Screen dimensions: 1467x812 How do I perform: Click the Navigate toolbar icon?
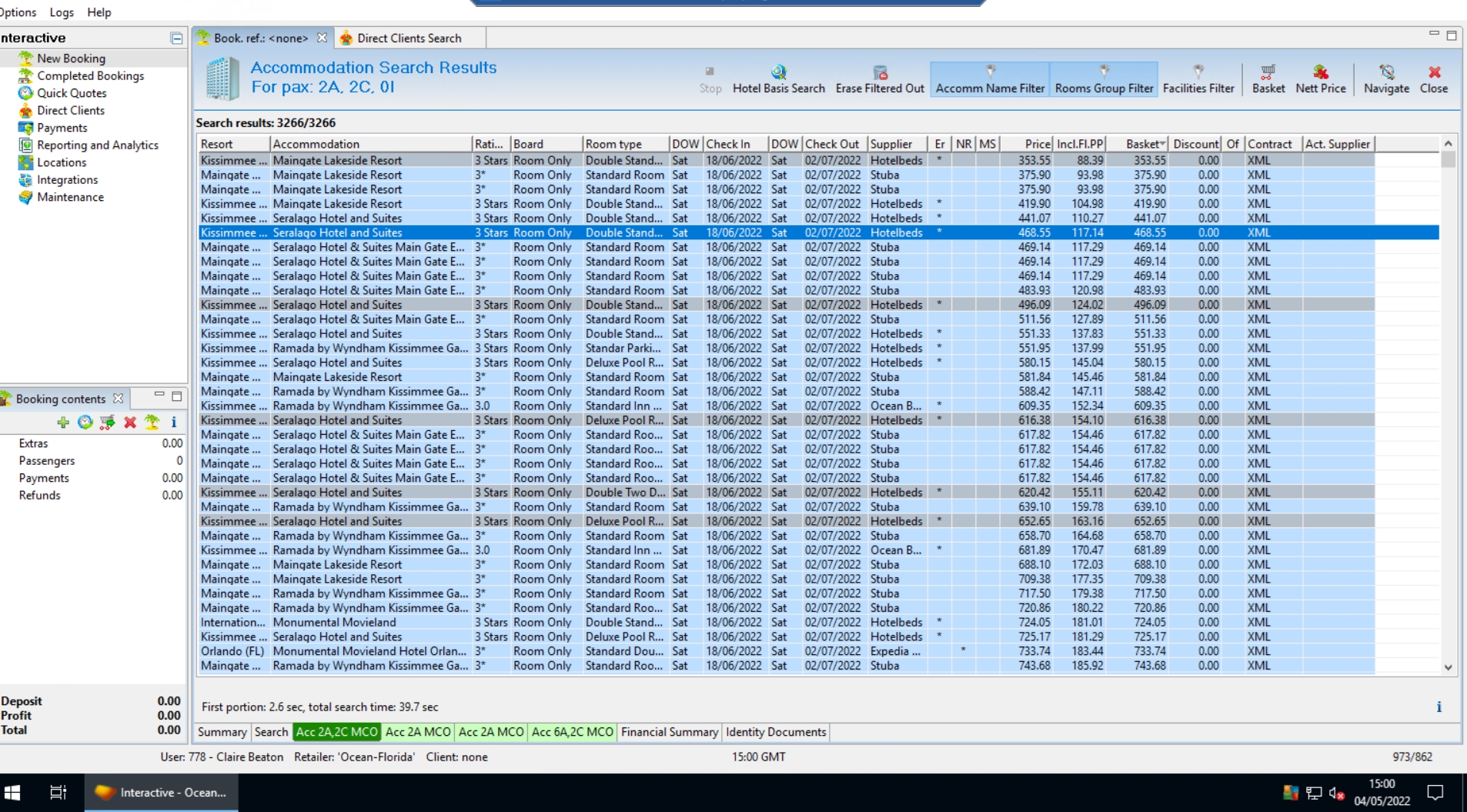coord(1386,79)
